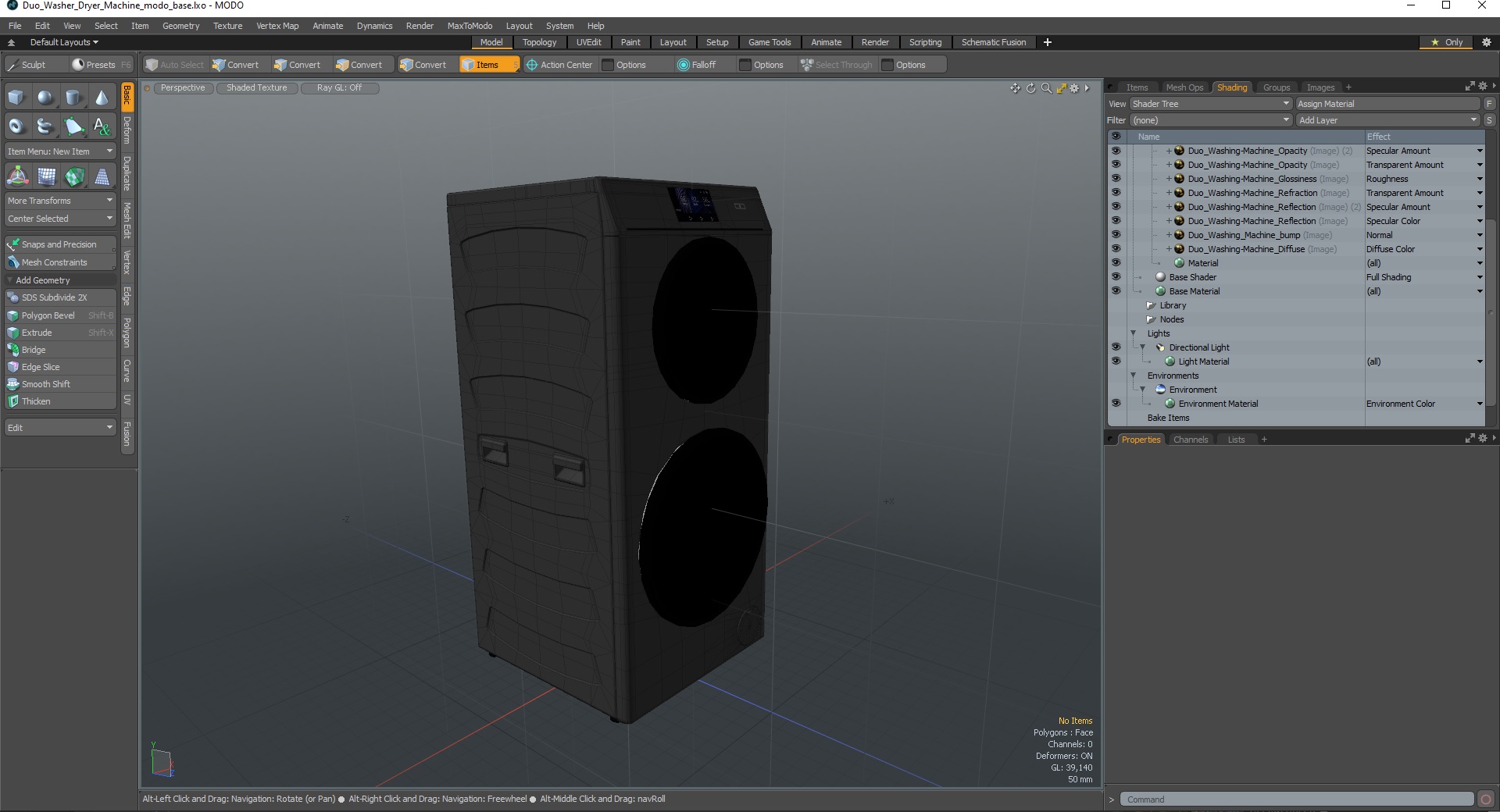Collapse the Lights group in shader tree

click(1134, 333)
